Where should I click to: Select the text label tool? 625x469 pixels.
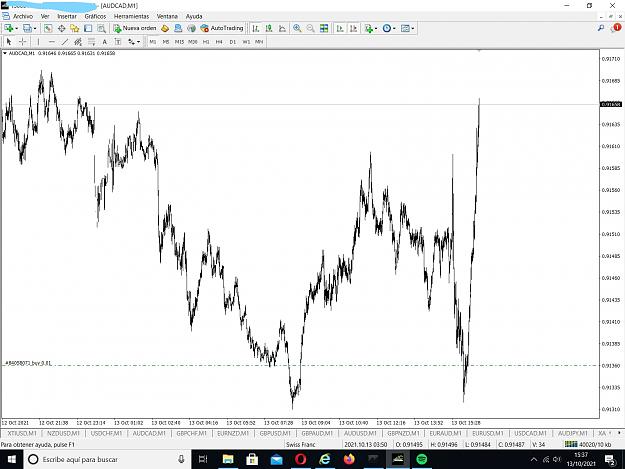pyautogui.click(x=118, y=41)
